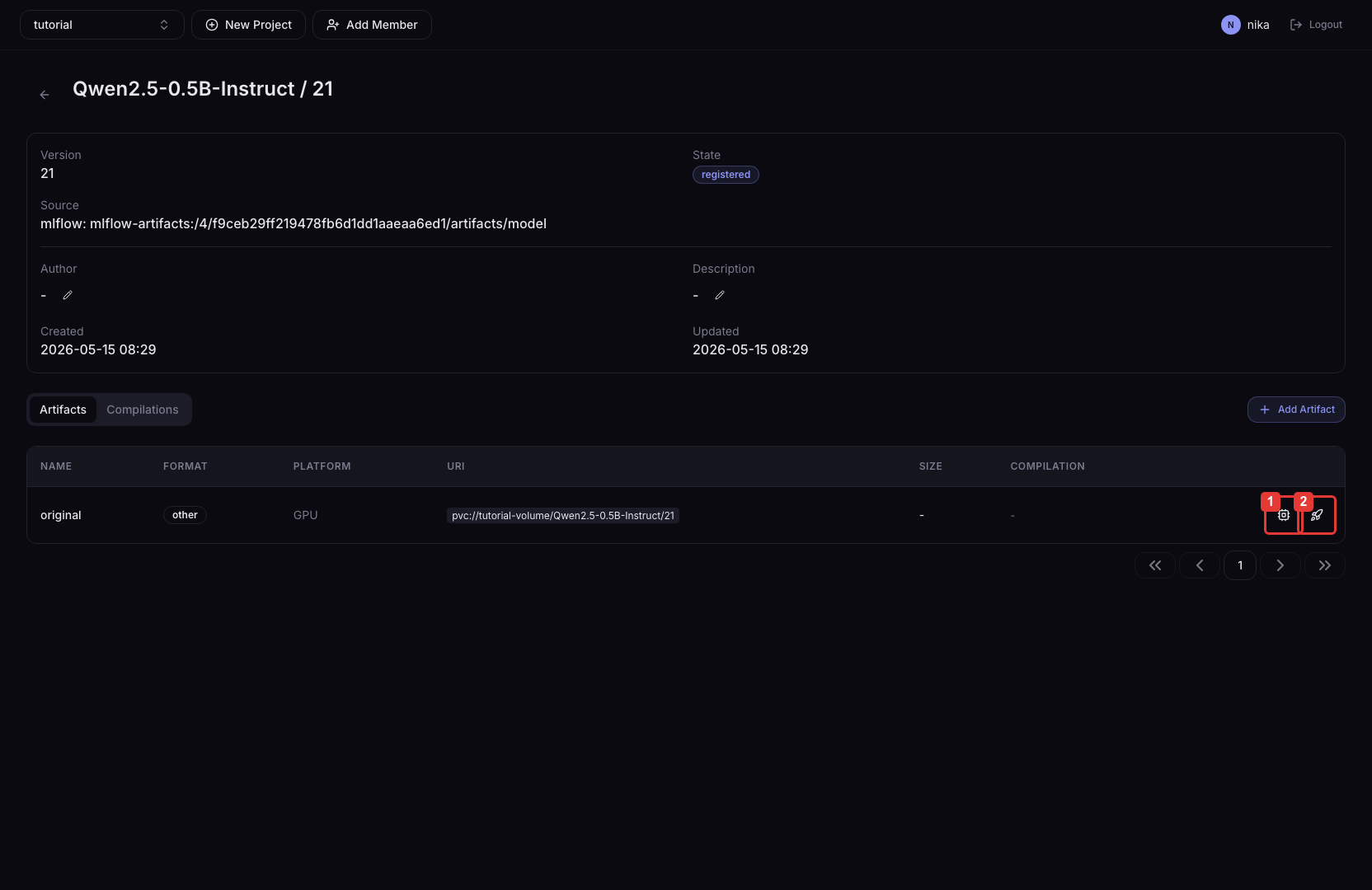The image size is (1372, 890).
Task: Add a new artifact
Action: pos(1296,410)
